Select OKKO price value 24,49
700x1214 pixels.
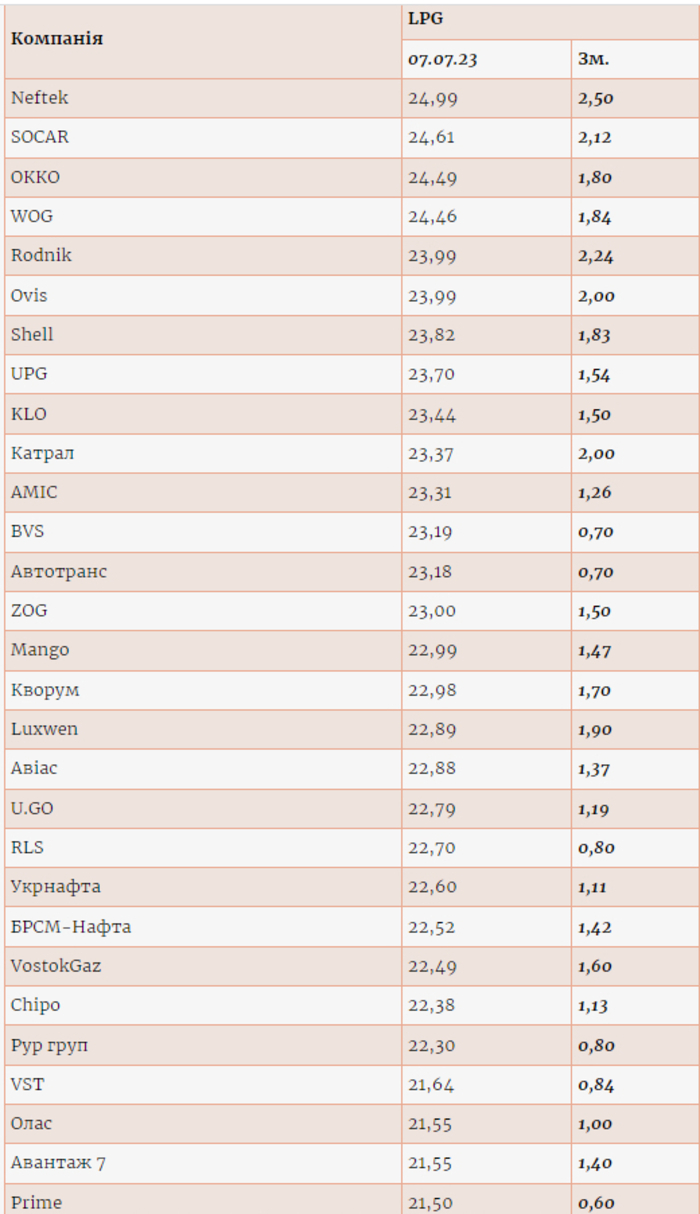432,177
